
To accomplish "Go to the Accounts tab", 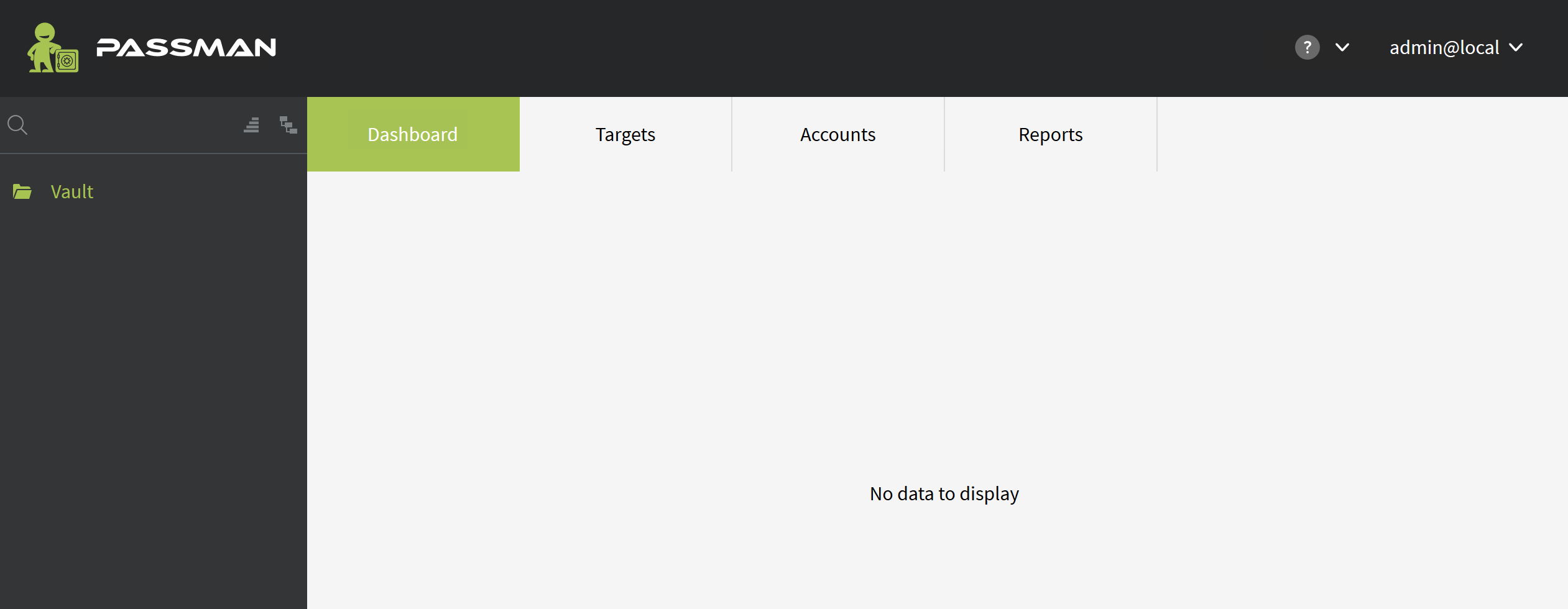I will 837,134.
